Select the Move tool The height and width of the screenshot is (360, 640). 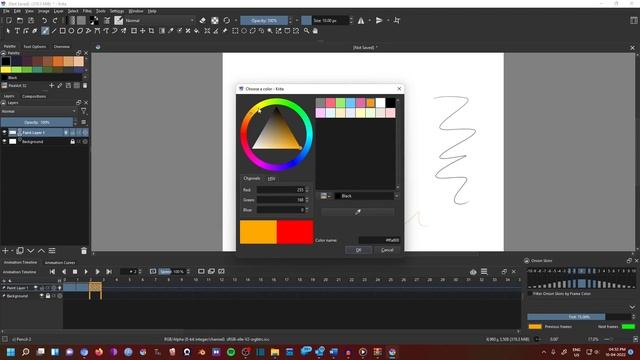[x=142, y=31]
